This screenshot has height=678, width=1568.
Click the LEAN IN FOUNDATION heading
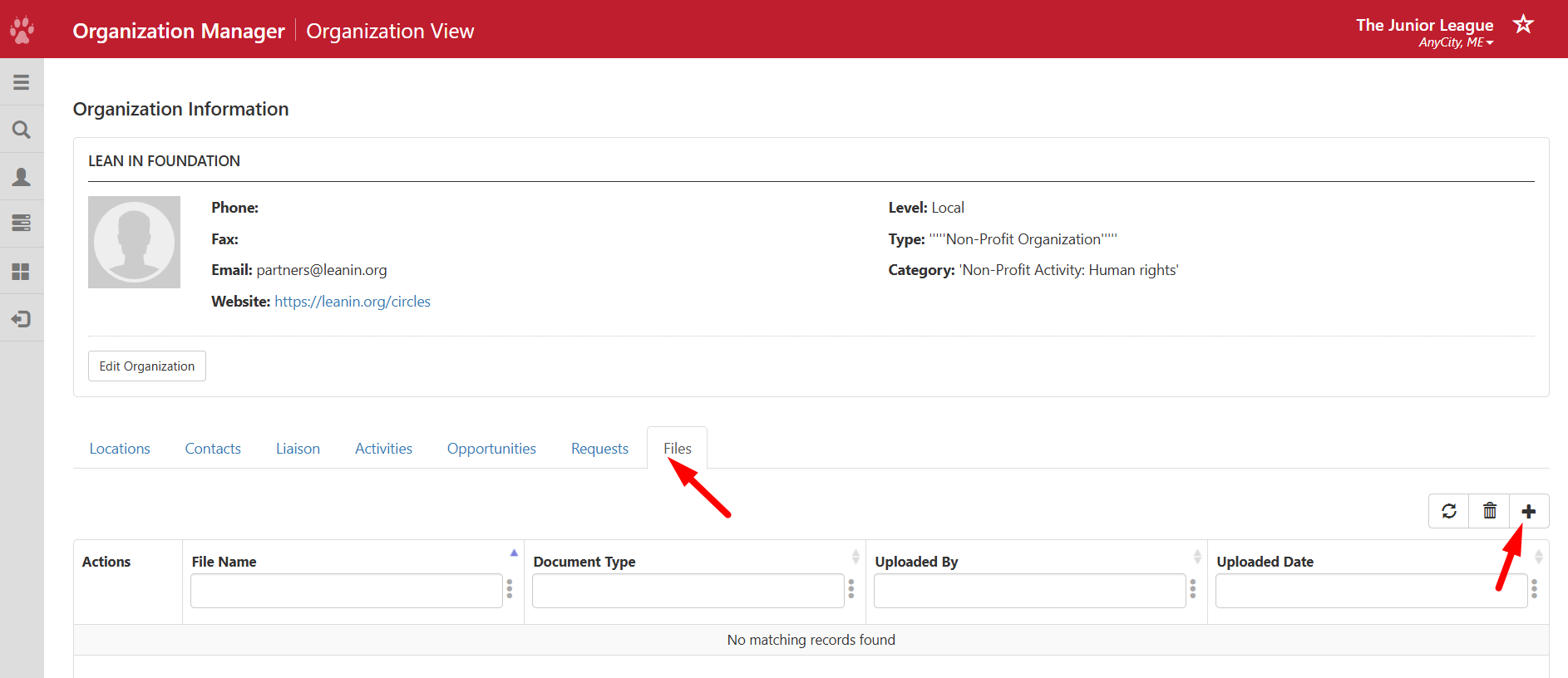[x=165, y=161]
